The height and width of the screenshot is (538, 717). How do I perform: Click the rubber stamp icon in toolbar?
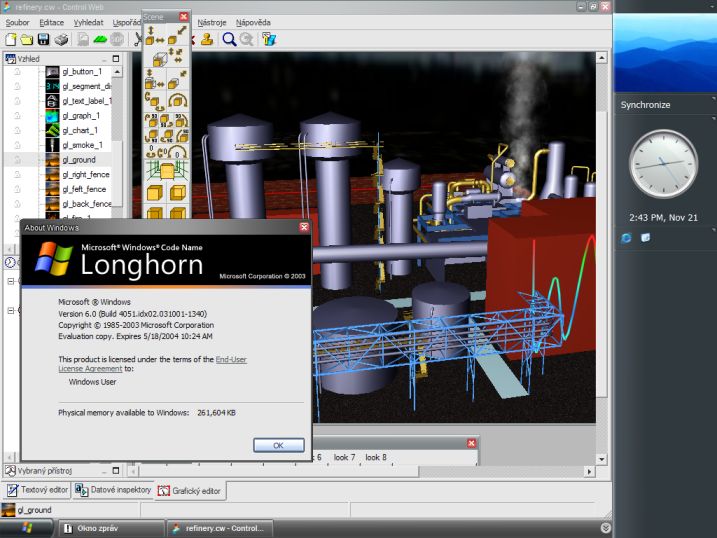pos(207,39)
